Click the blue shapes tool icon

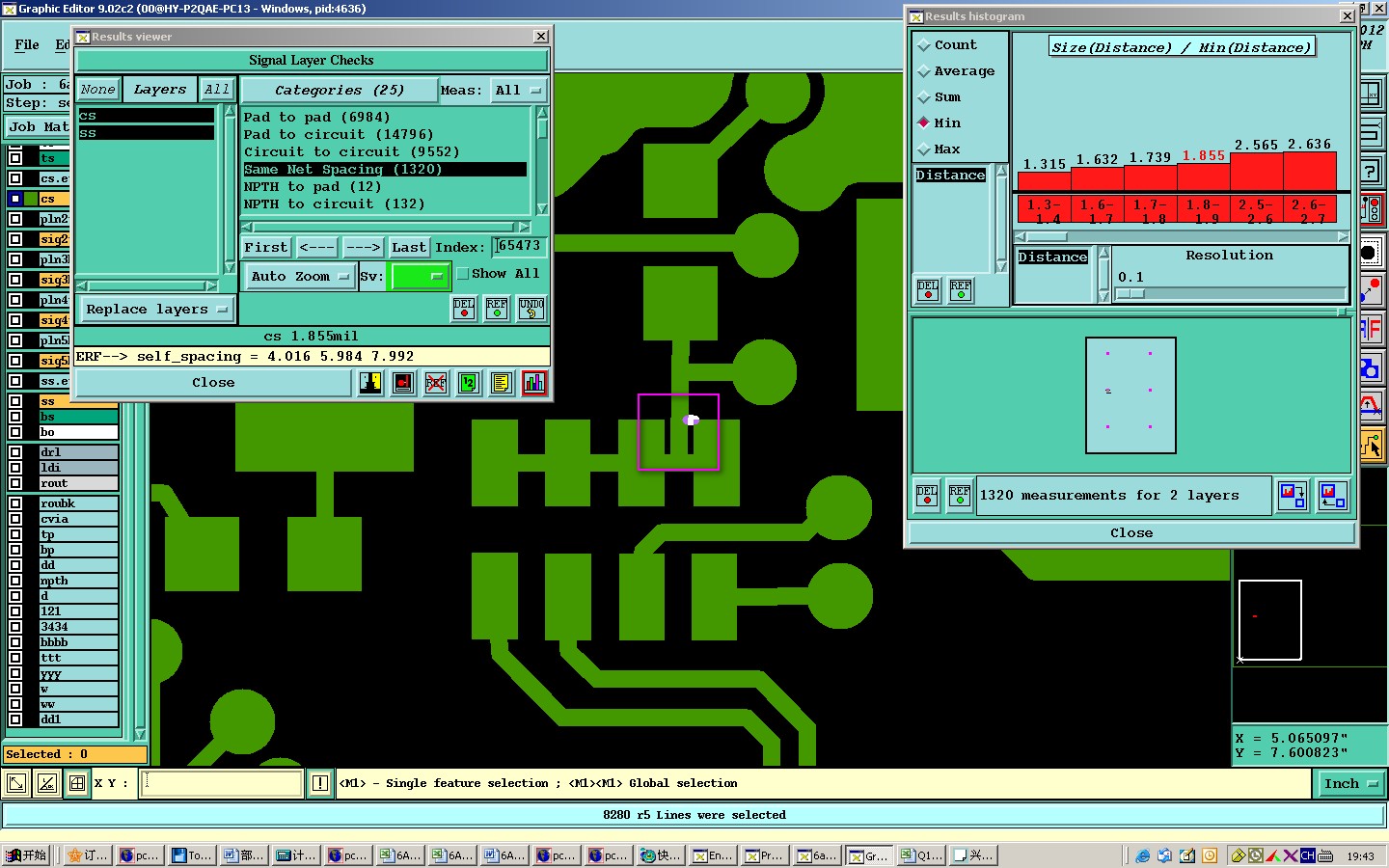coord(1371,367)
